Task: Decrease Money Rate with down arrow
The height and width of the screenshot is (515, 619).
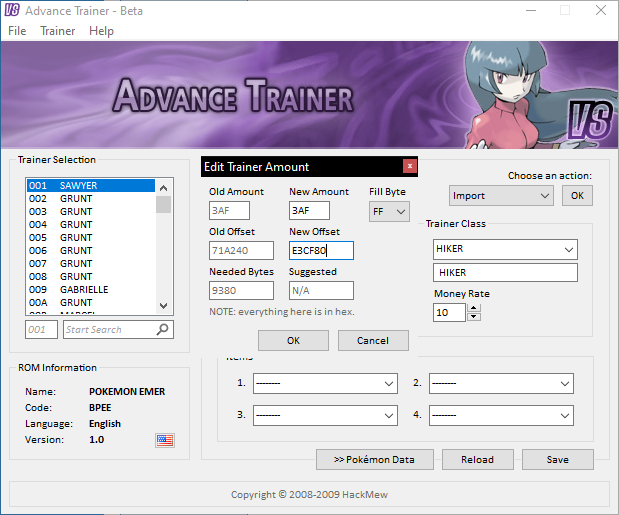Action: [x=474, y=317]
